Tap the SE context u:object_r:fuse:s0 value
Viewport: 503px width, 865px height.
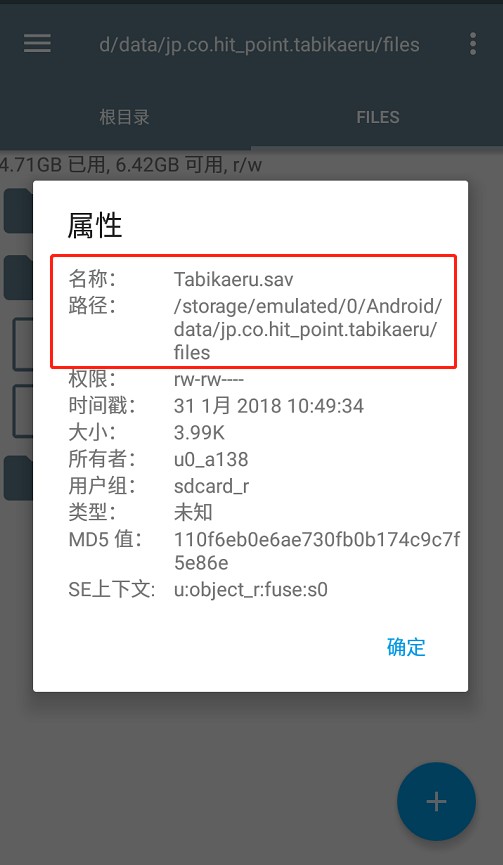250,590
